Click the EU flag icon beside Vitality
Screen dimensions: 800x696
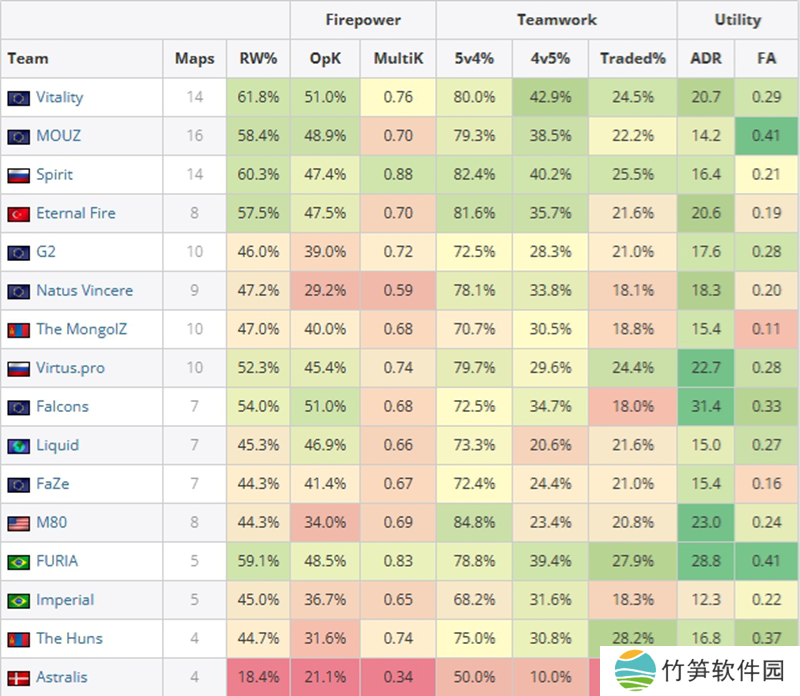click(18, 98)
